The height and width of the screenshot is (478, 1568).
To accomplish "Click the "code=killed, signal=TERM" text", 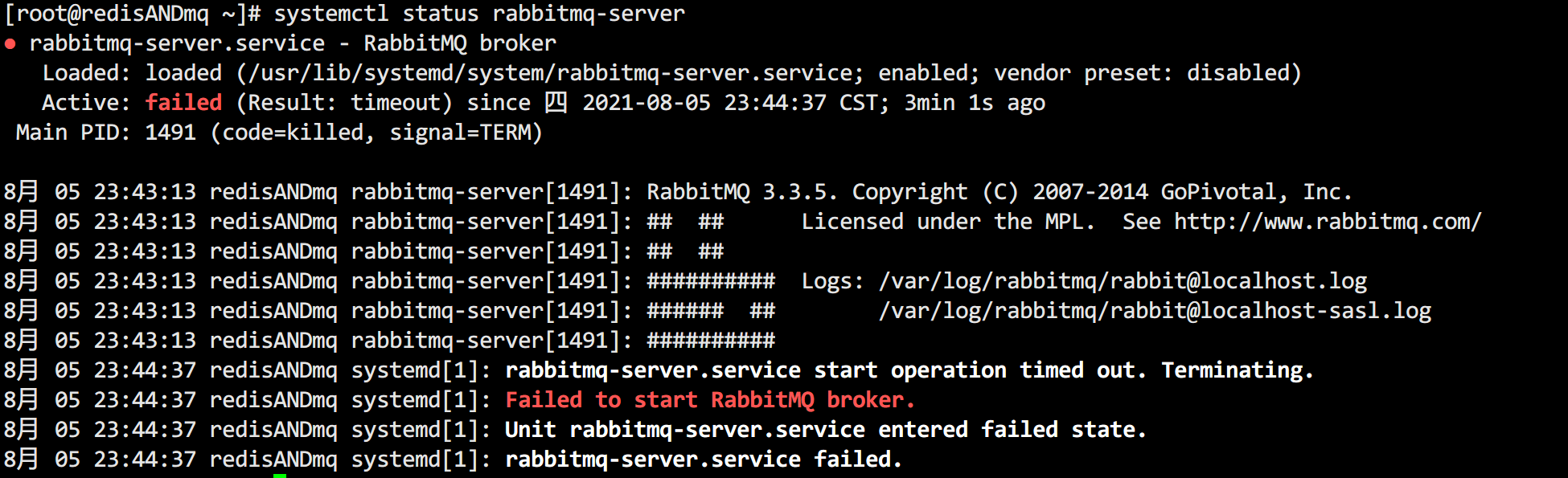I will click(x=376, y=133).
